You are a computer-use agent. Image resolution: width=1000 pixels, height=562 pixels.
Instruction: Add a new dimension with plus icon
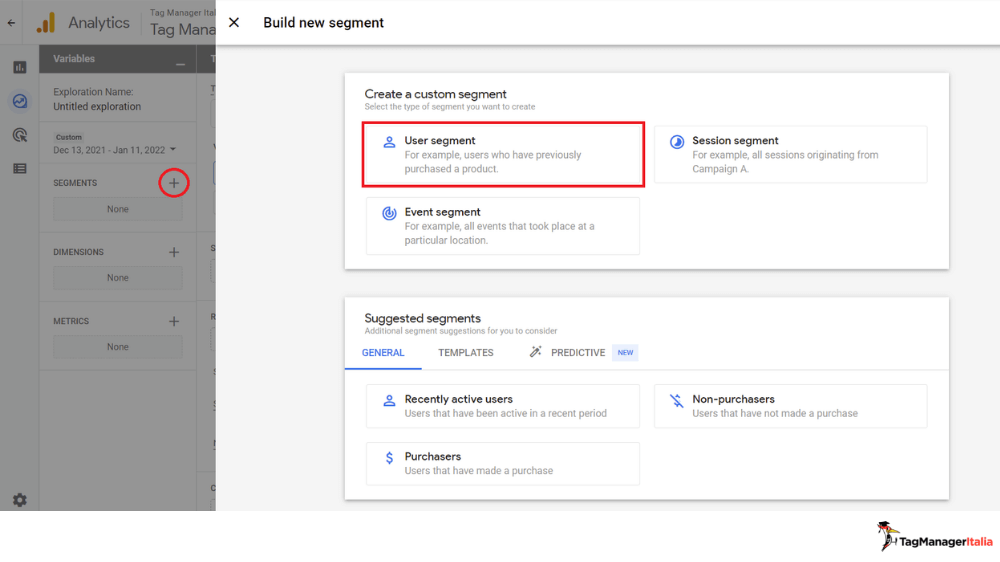click(x=173, y=252)
